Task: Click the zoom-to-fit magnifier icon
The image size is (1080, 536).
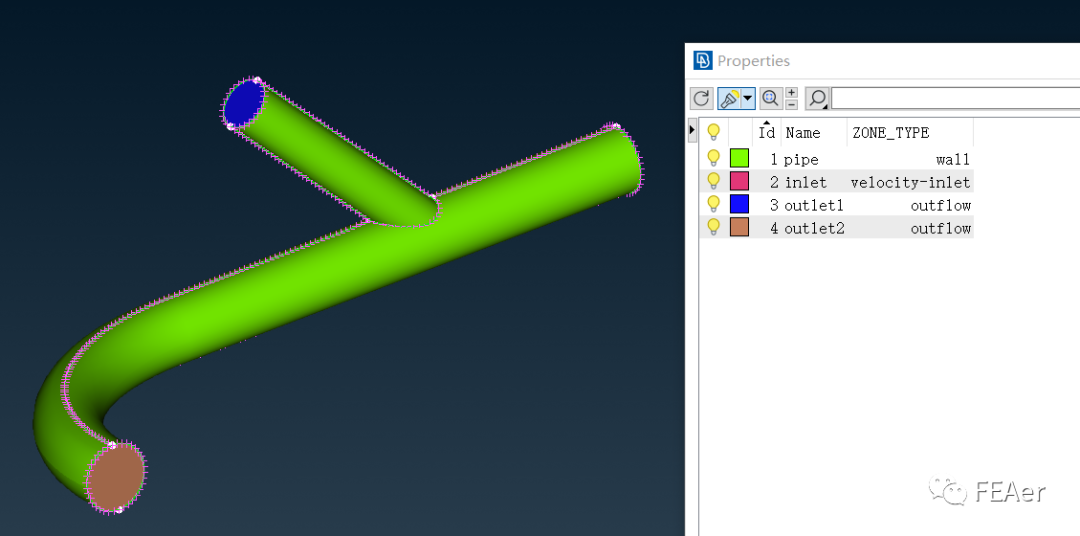Action: coord(771,99)
